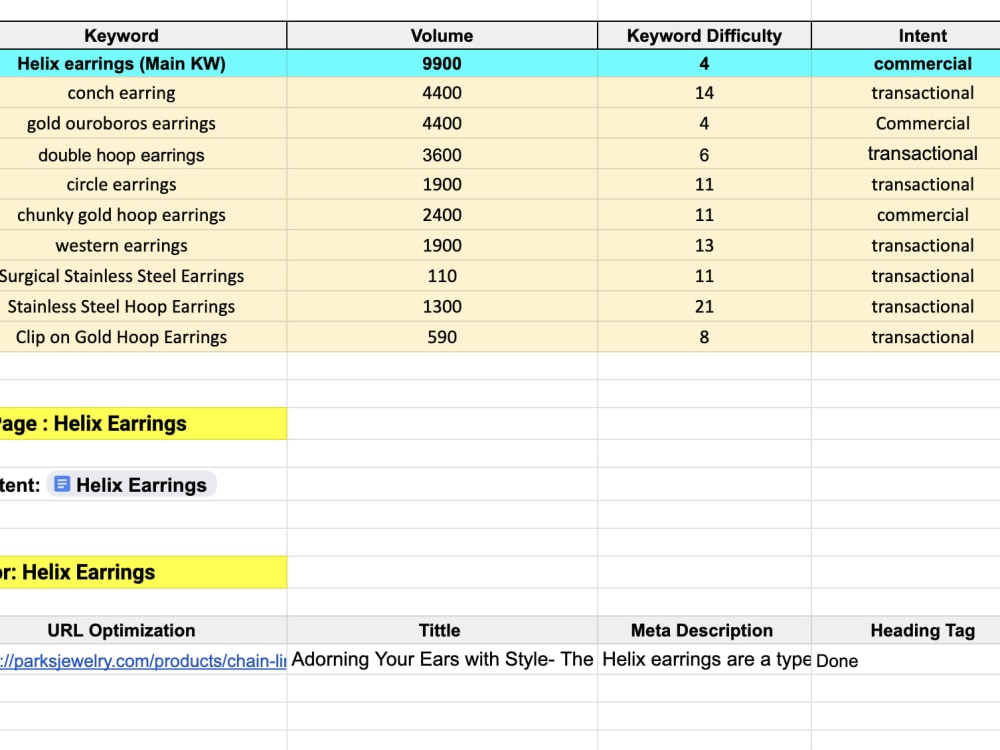Select the Keyword column header cell

pos(143,36)
